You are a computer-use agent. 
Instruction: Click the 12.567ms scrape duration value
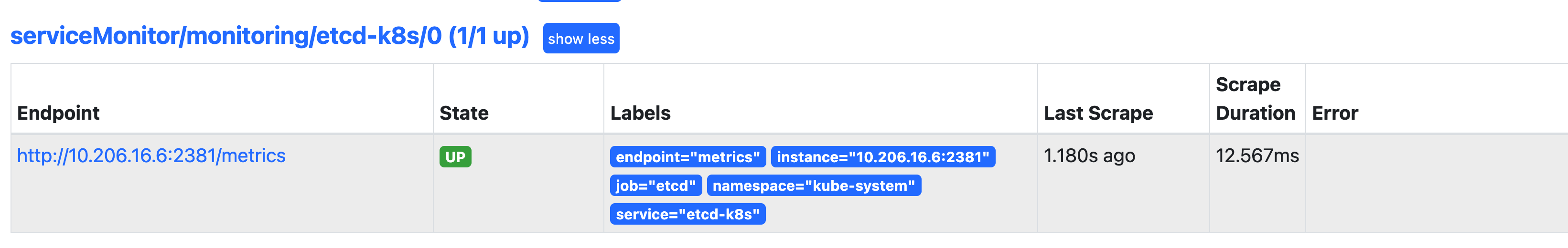pyautogui.click(x=1257, y=155)
